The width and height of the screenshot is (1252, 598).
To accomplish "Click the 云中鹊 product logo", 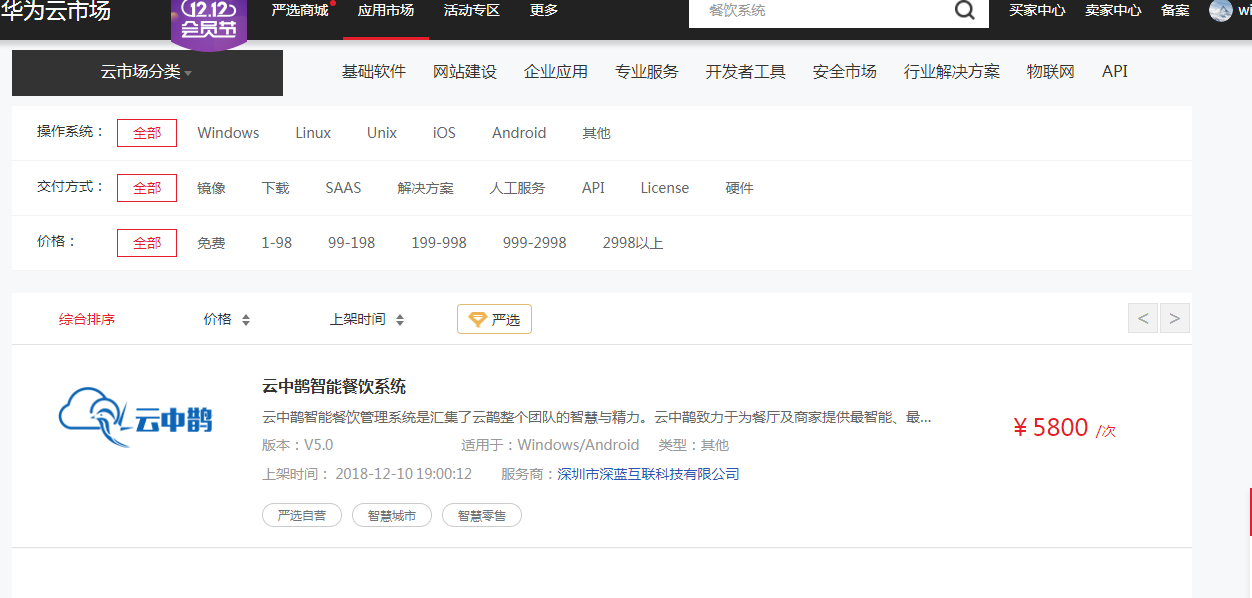I will click(136, 419).
